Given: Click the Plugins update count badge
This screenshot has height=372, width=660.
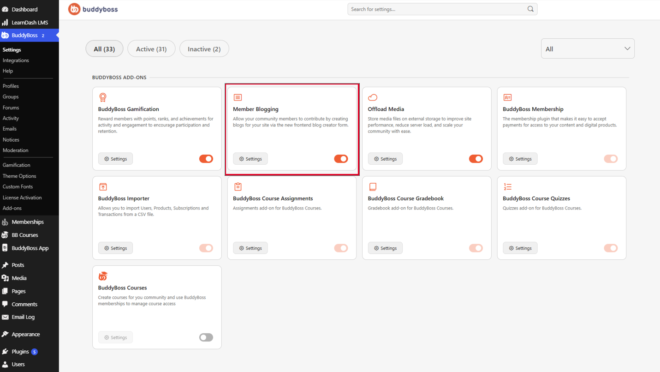Looking at the screenshot, I should coord(35,351).
